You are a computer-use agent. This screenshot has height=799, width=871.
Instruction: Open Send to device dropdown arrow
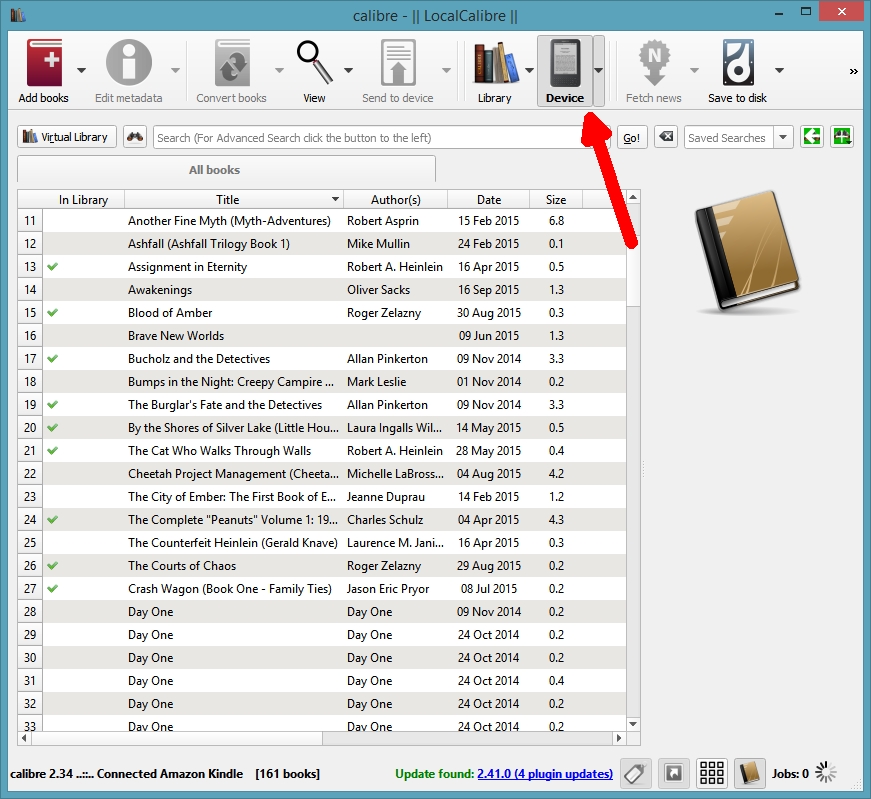point(446,71)
